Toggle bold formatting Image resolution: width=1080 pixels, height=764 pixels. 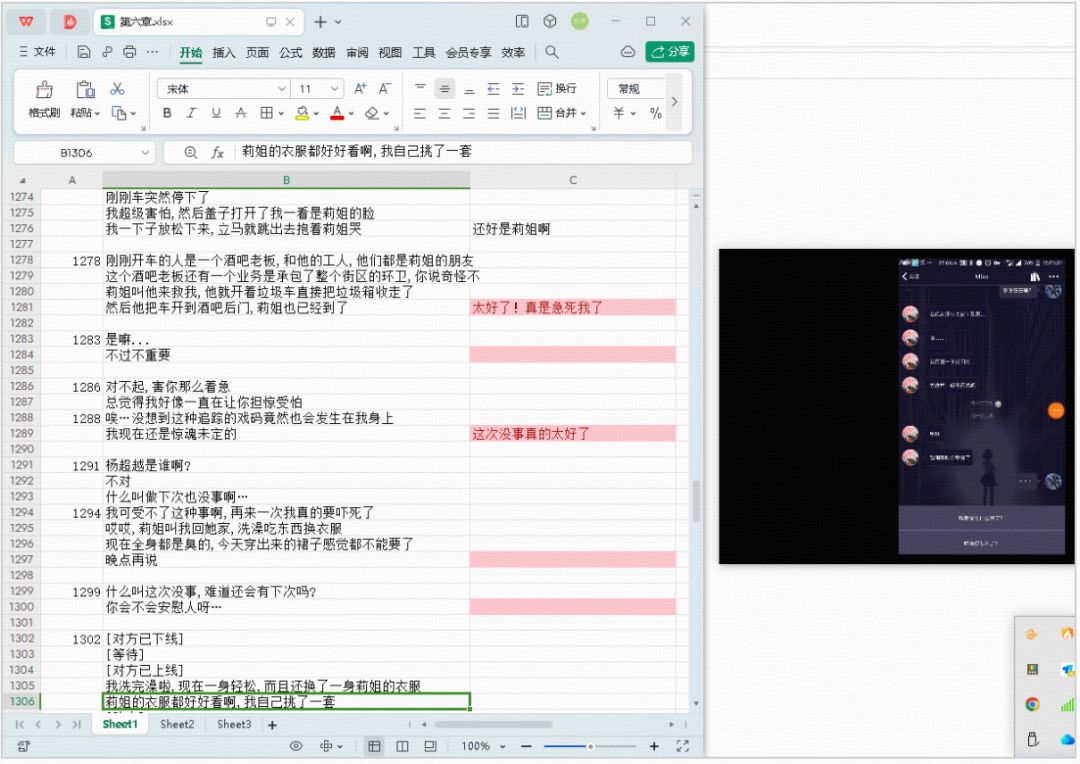[x=167, y=113]
